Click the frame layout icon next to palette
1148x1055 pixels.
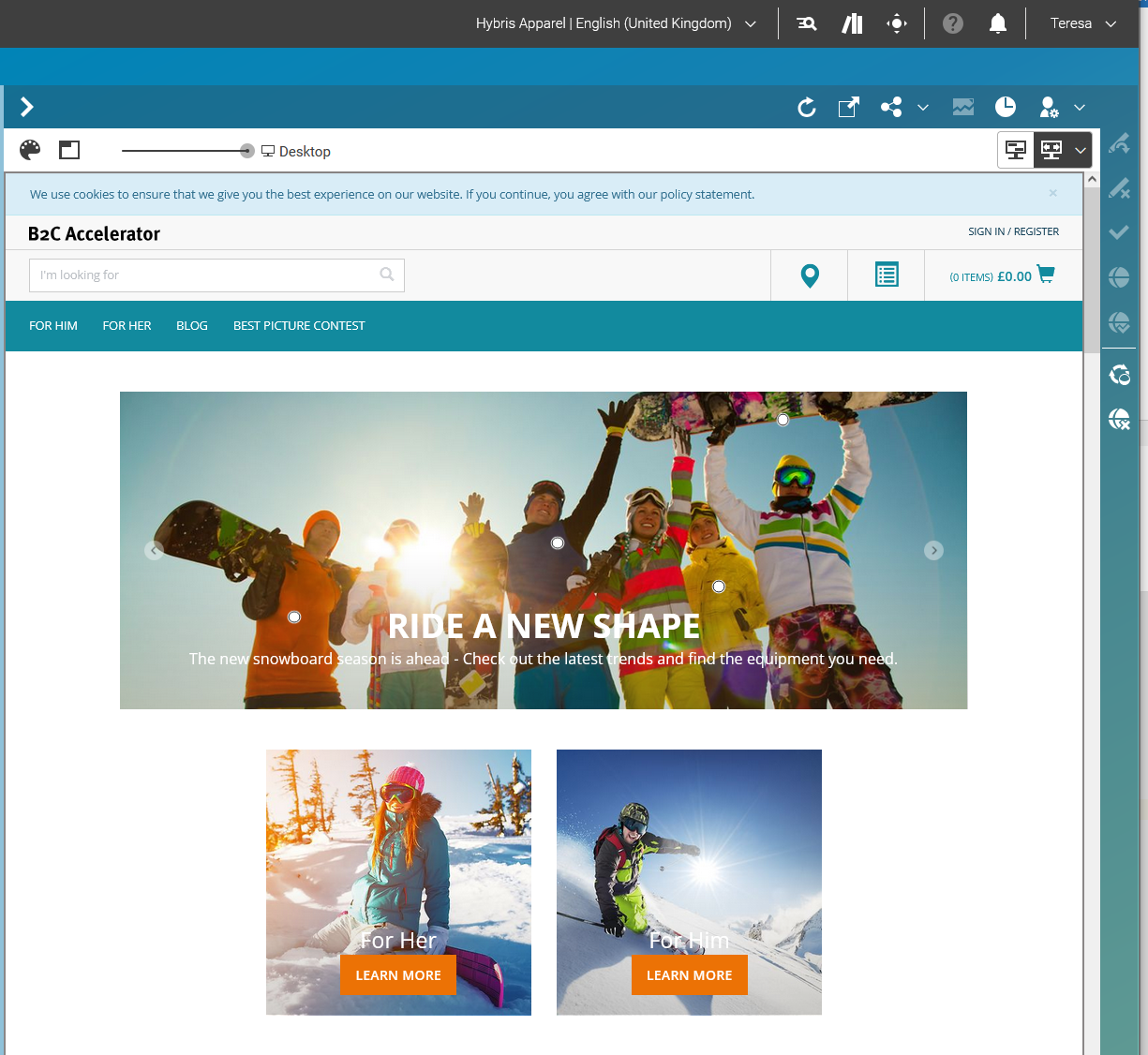point(68,150)
